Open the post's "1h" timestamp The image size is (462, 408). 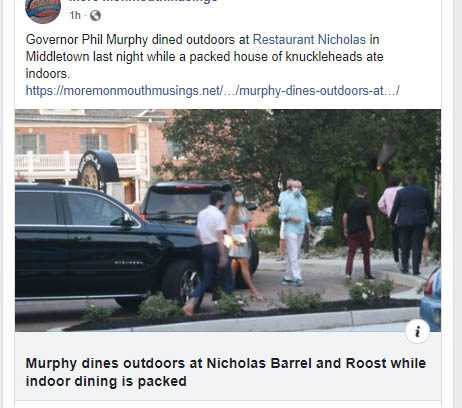click(x=75, y=15)
